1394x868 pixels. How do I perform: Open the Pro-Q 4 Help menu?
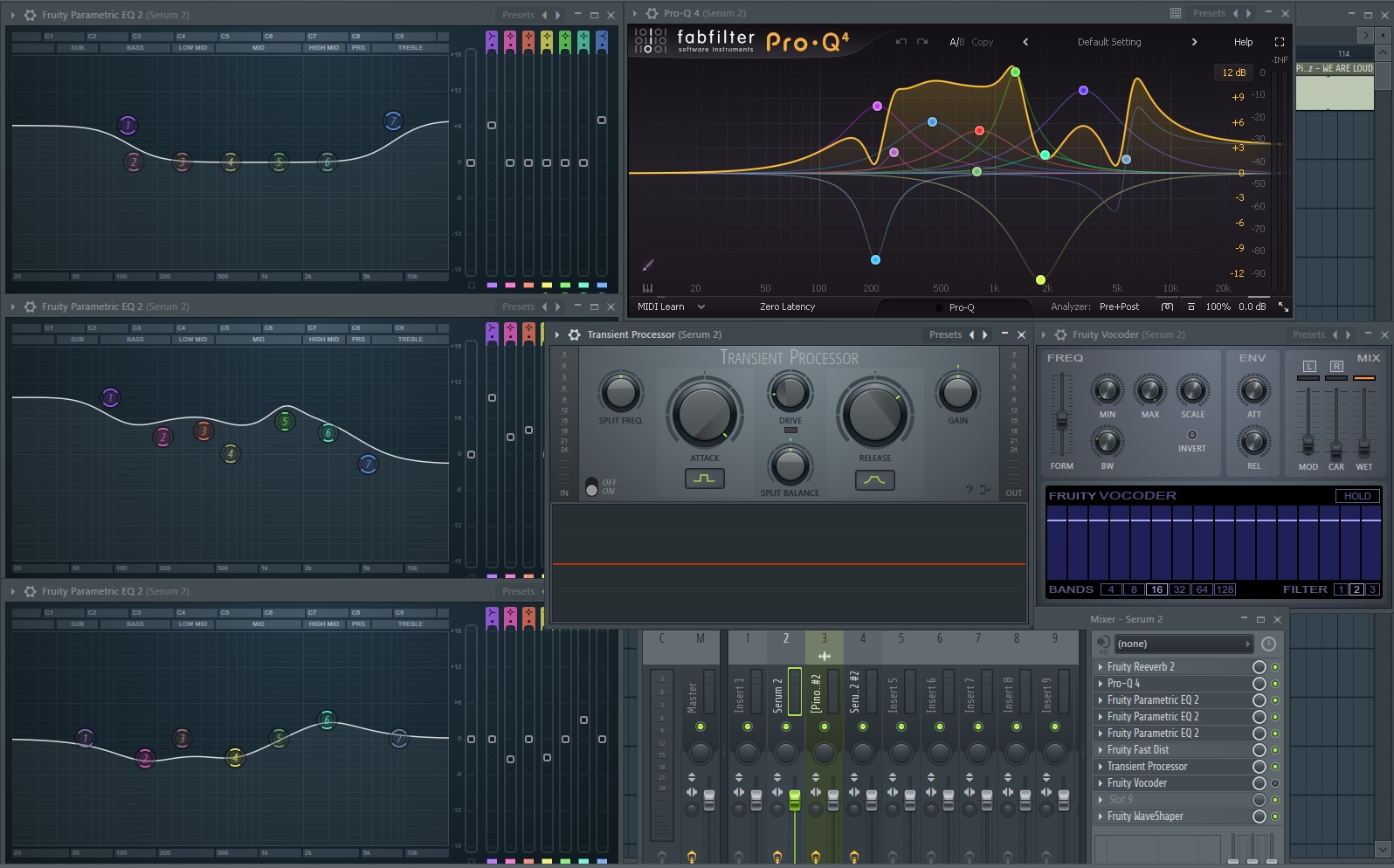click(x=1243, y=42)
